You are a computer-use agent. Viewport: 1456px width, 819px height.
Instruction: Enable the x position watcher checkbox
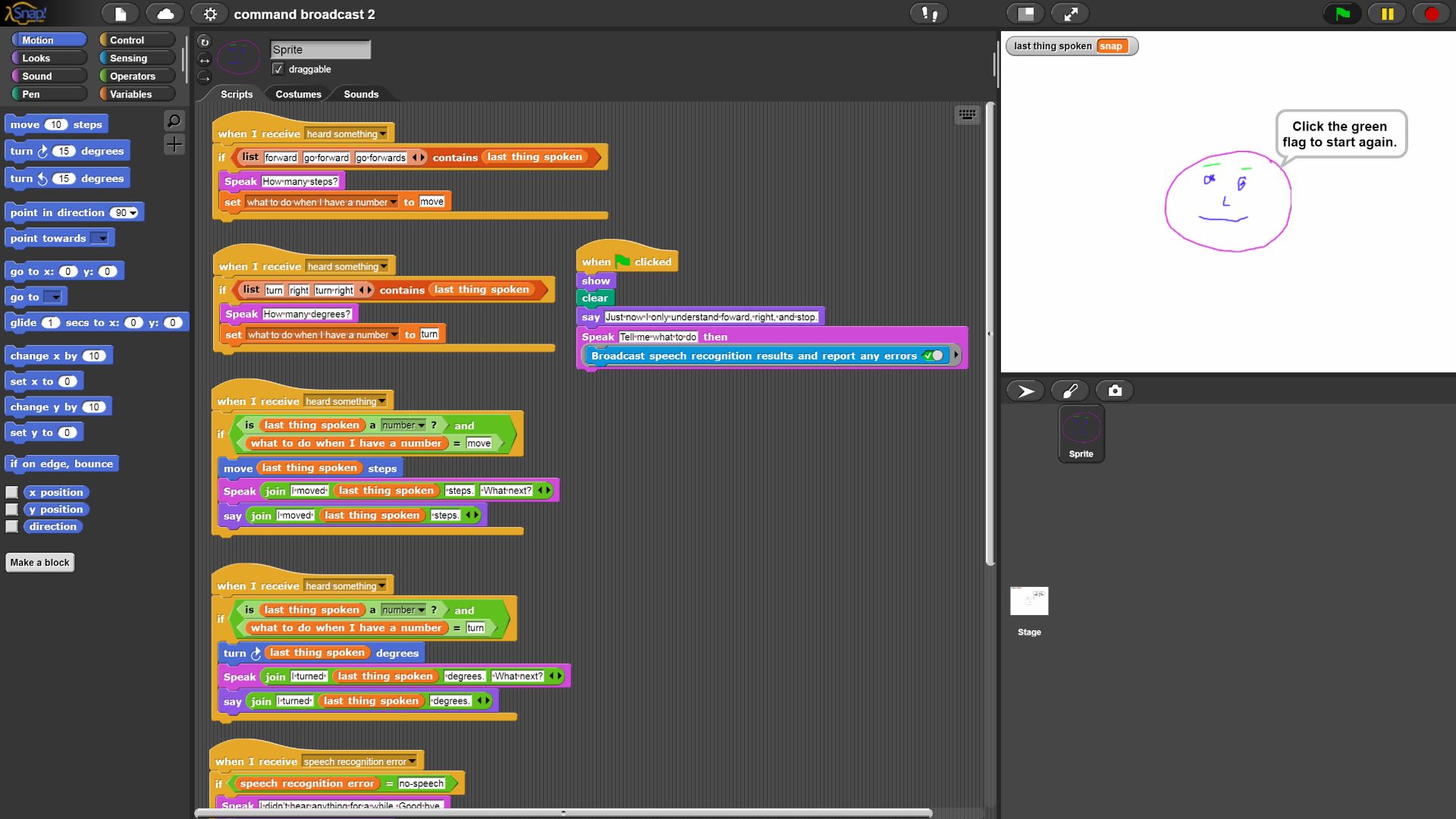pos(11,491)
